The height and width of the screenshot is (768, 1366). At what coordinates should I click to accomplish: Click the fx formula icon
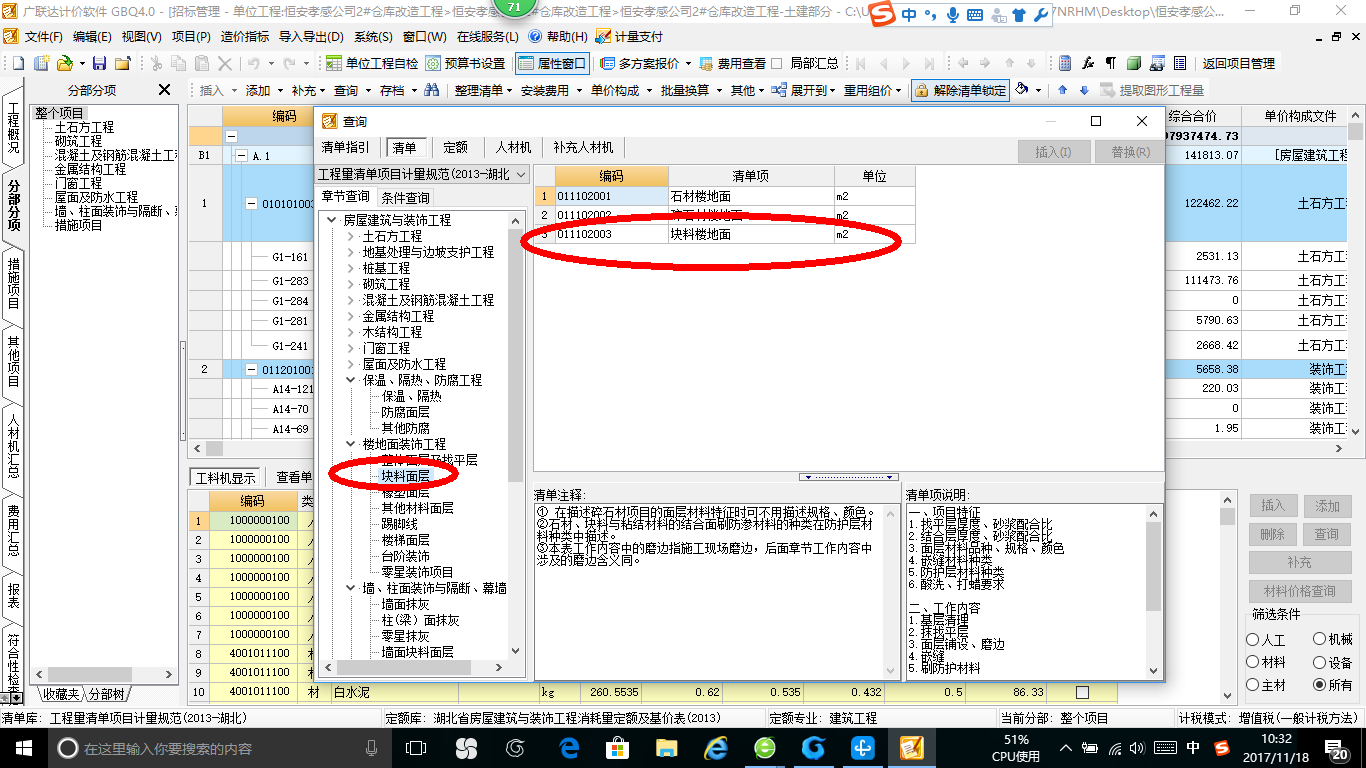1087,63
